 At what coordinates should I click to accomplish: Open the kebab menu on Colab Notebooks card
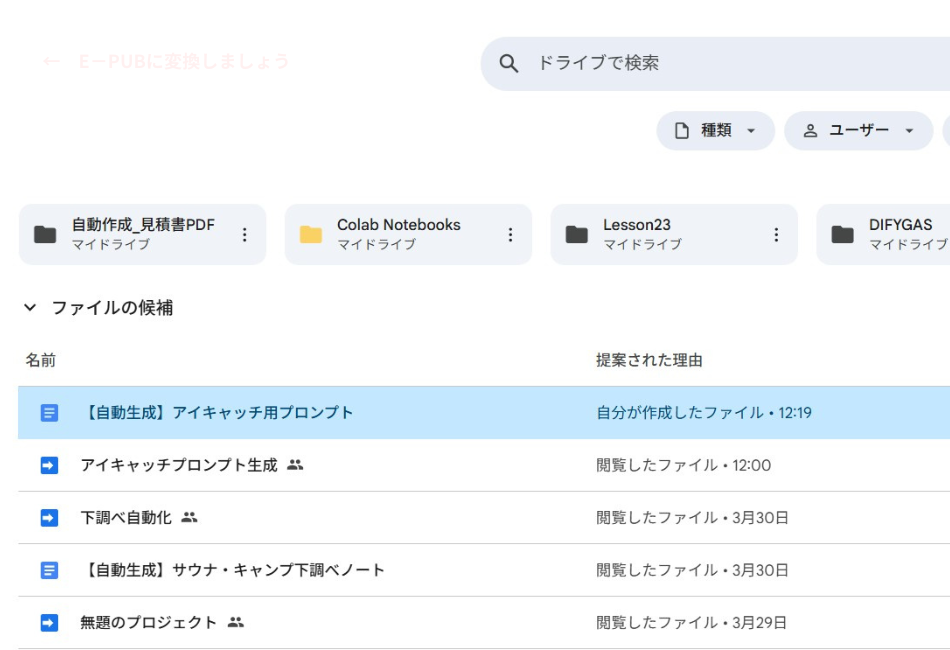pyautogui.click(x=510, y=233)
